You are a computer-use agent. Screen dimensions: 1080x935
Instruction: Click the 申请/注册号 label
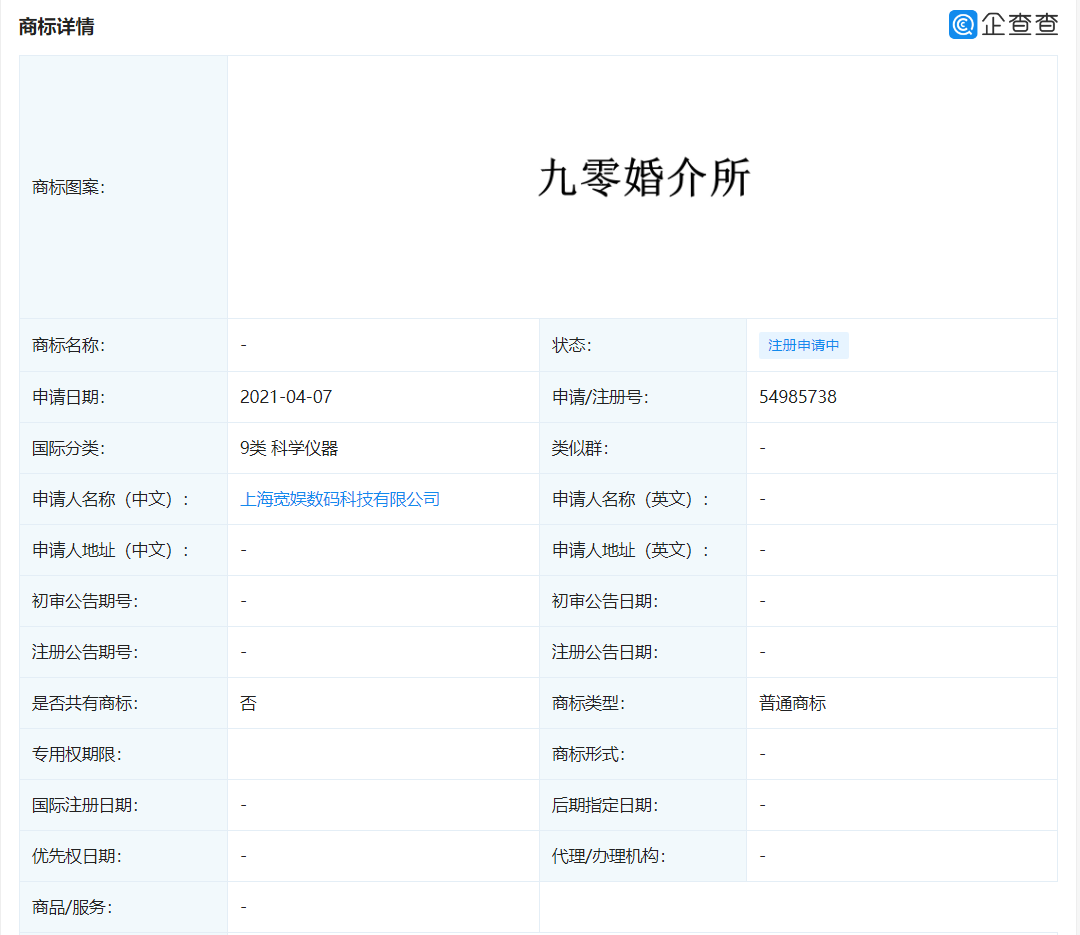[x=600, y=397]
